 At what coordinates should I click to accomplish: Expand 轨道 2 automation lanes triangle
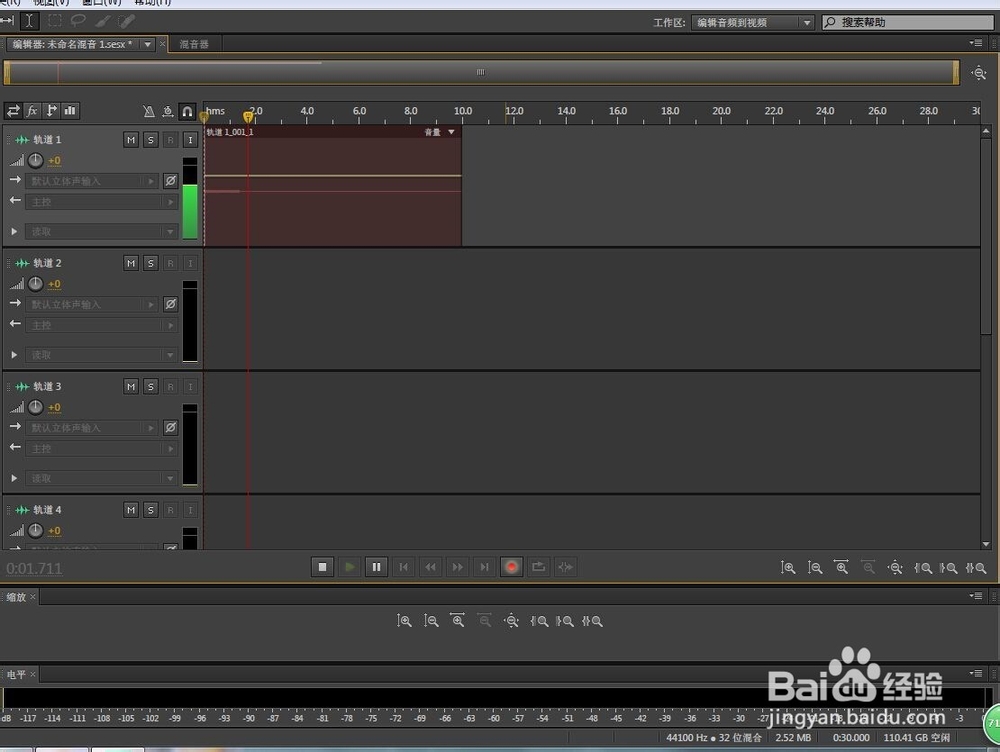pos(14,355)
